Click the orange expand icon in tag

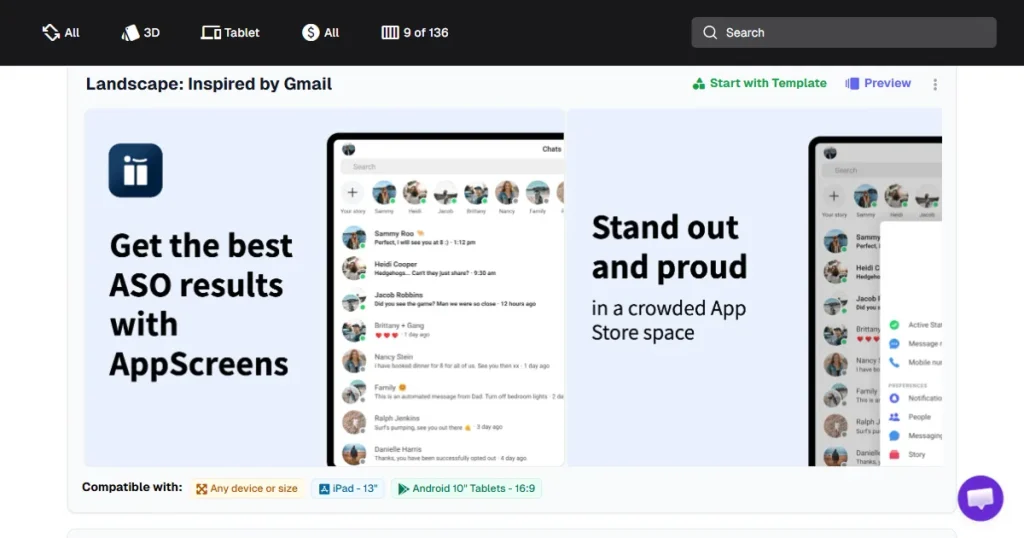click(x=202, y=489)
